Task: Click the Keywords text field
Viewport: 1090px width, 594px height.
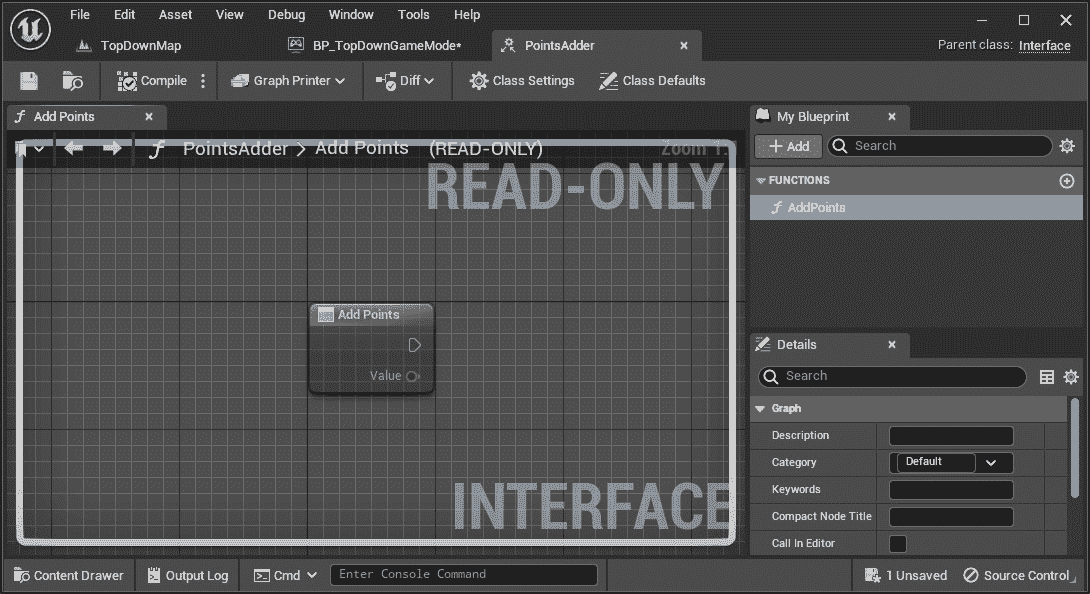Action: coord(951,490)
